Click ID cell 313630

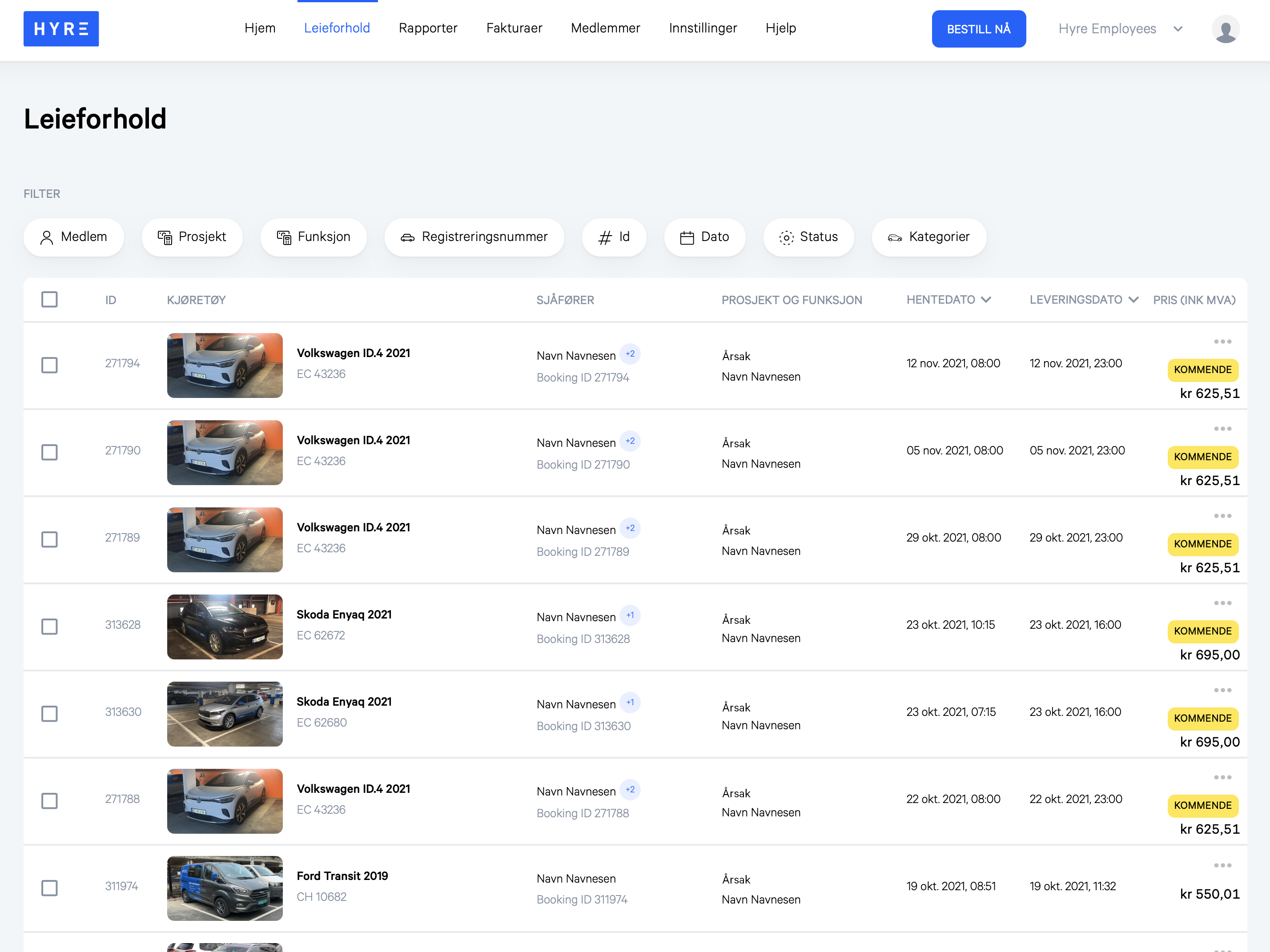123,712
